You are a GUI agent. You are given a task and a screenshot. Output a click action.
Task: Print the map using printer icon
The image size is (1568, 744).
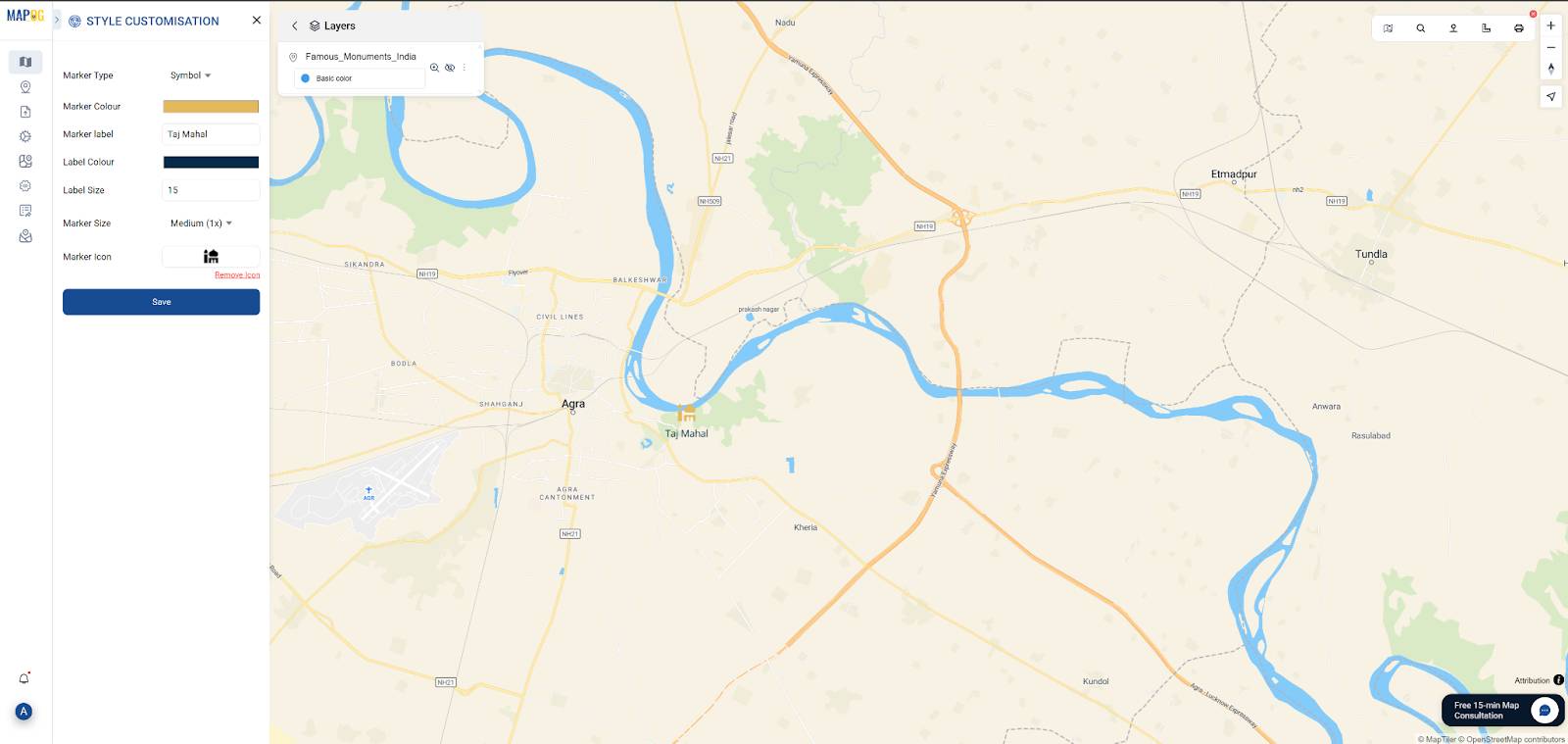tap(1519, 28)
